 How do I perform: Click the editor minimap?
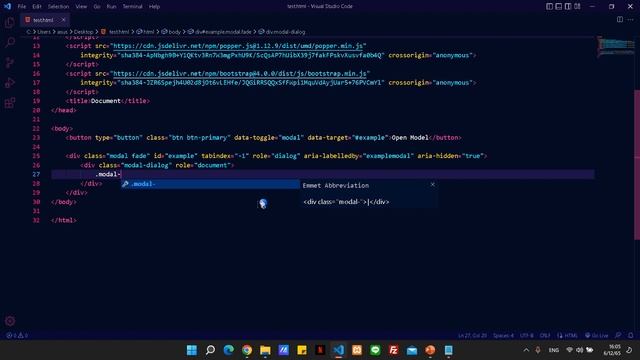(616, 47)
